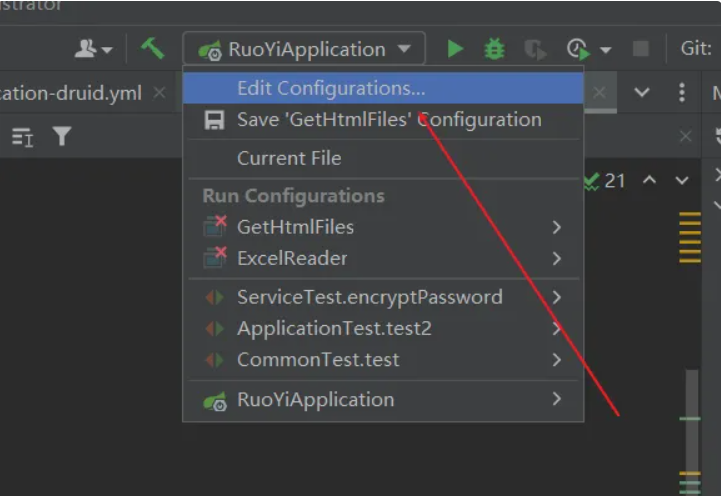Expand ExcelReader submenu arrow
The height and width of the screenshot is (496, 721).
coord(557,258)
